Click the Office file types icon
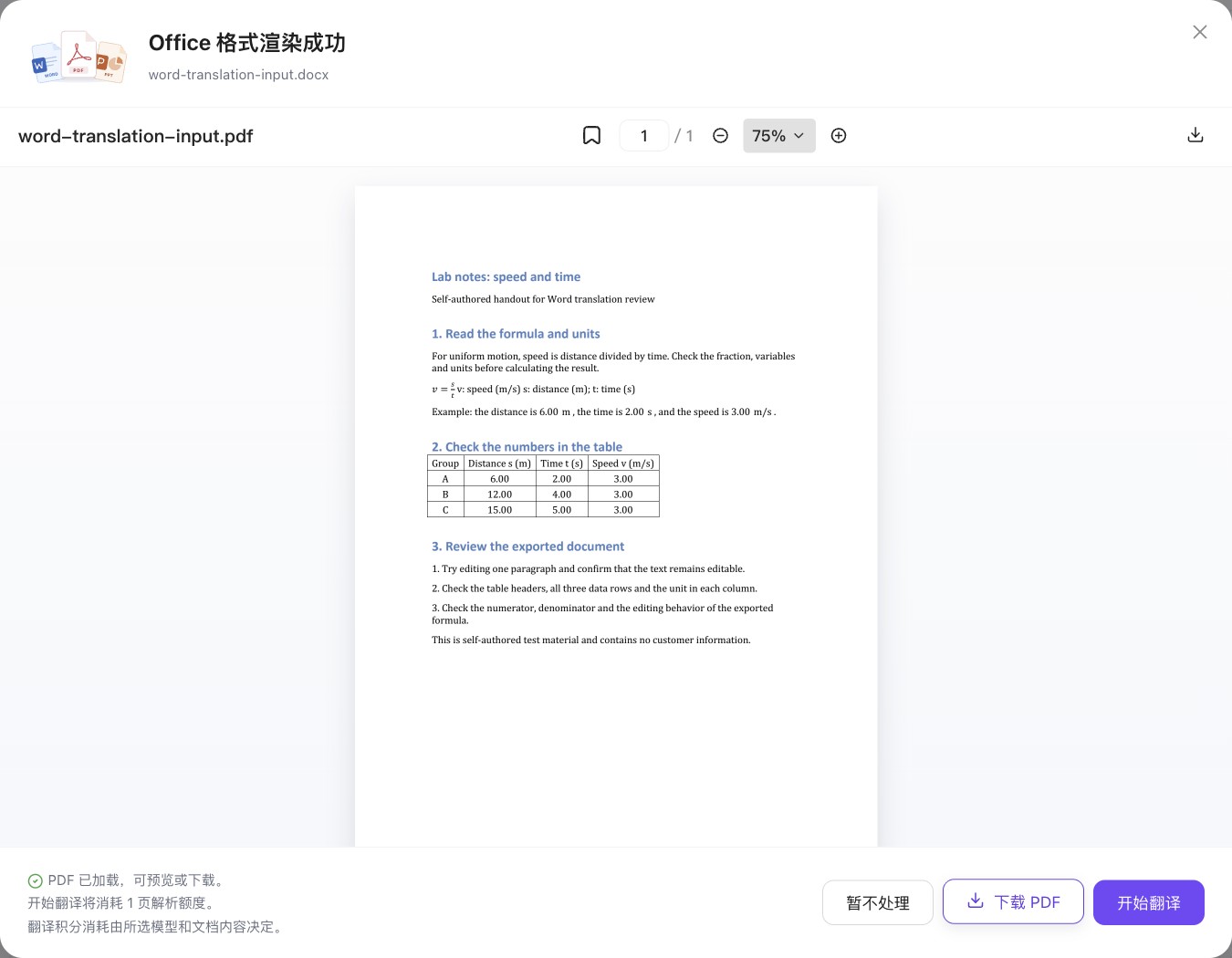Viewport: 1232px width, 958px height. (78, 57)
